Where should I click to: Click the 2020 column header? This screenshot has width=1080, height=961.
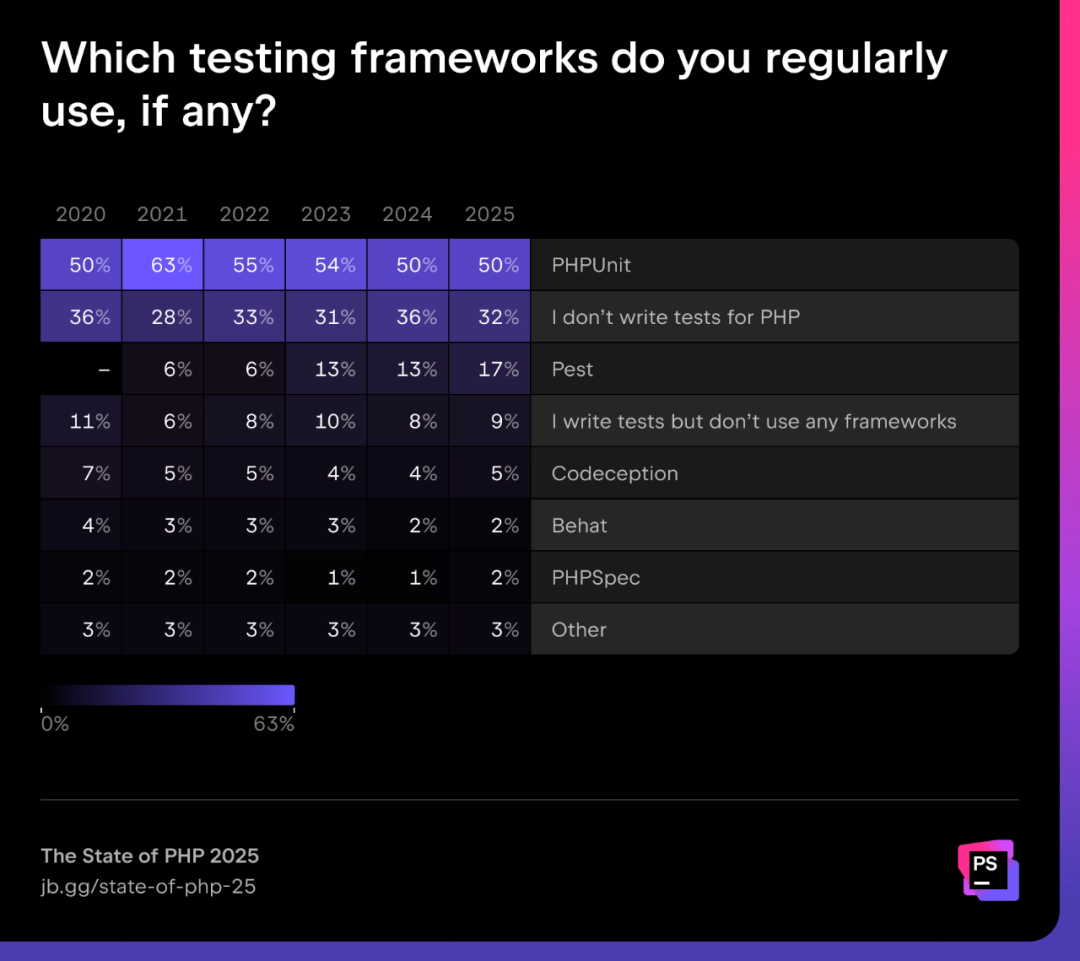click(x=81, y=214)
